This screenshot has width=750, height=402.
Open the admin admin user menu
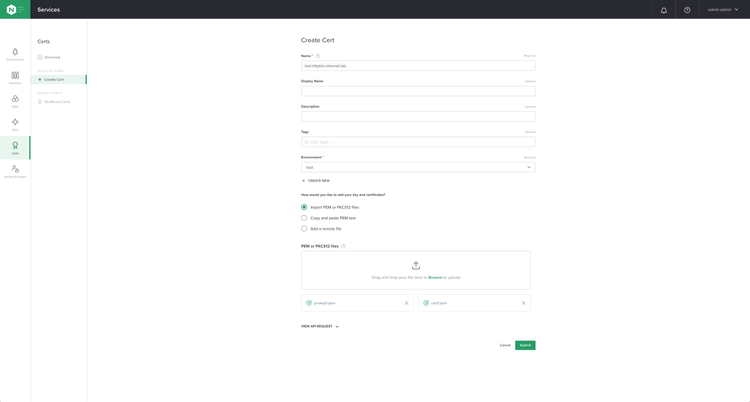[723, 10]
